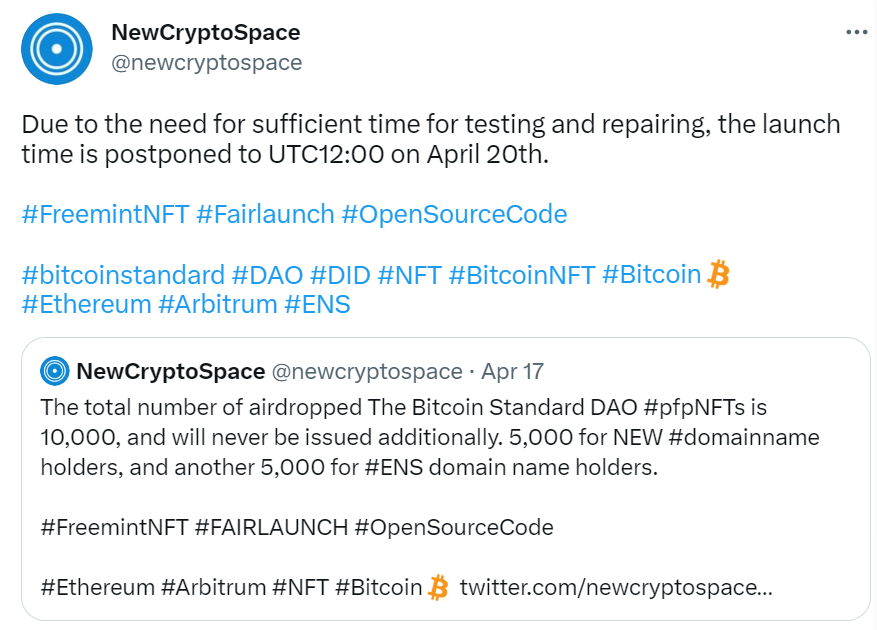Open the blue #ENS hashtag

(x=317, y=305)
